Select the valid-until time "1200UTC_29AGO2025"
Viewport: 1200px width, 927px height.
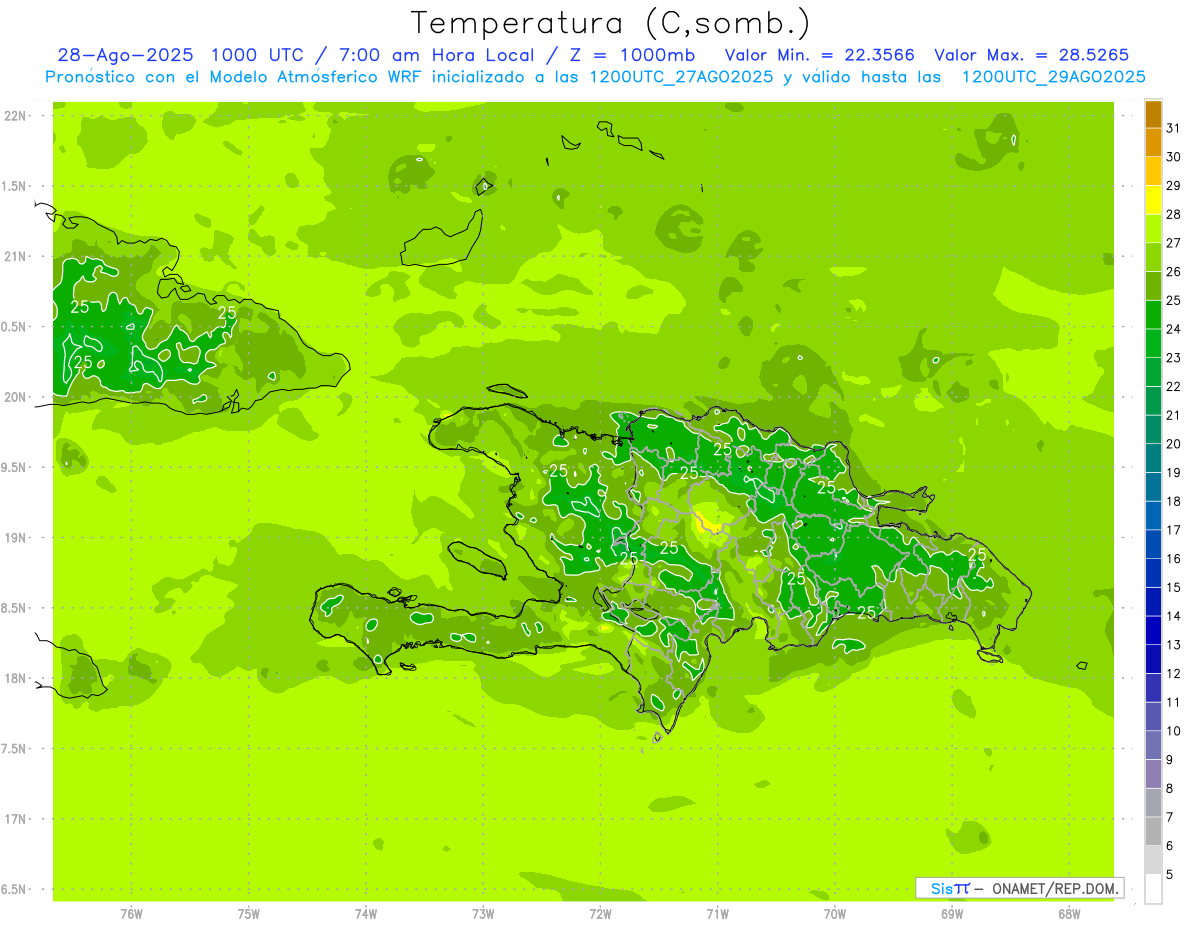(x=1053, y=77)
